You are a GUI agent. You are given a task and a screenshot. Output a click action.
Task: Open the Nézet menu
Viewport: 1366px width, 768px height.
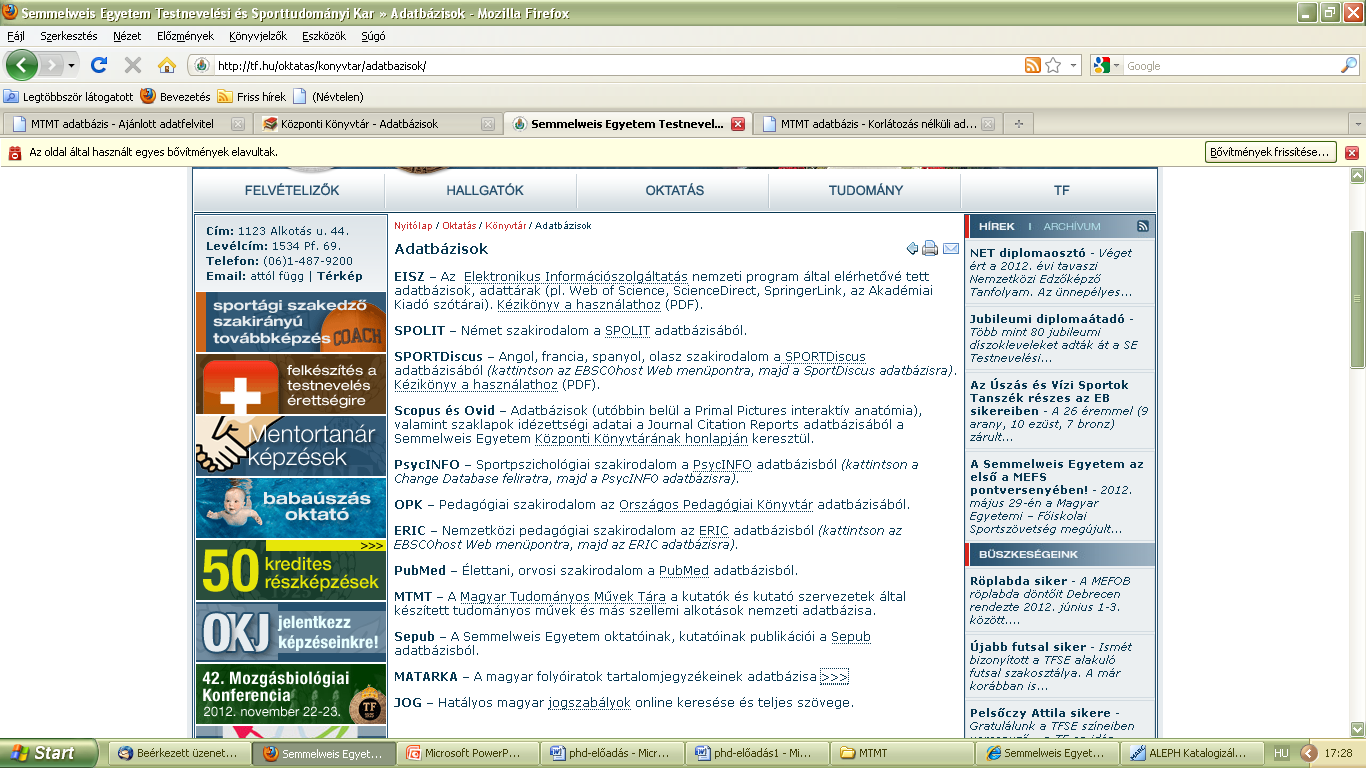tap(127, 35)
